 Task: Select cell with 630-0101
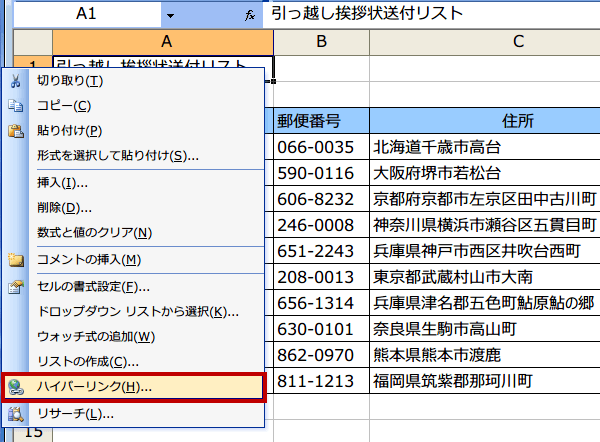321,329
